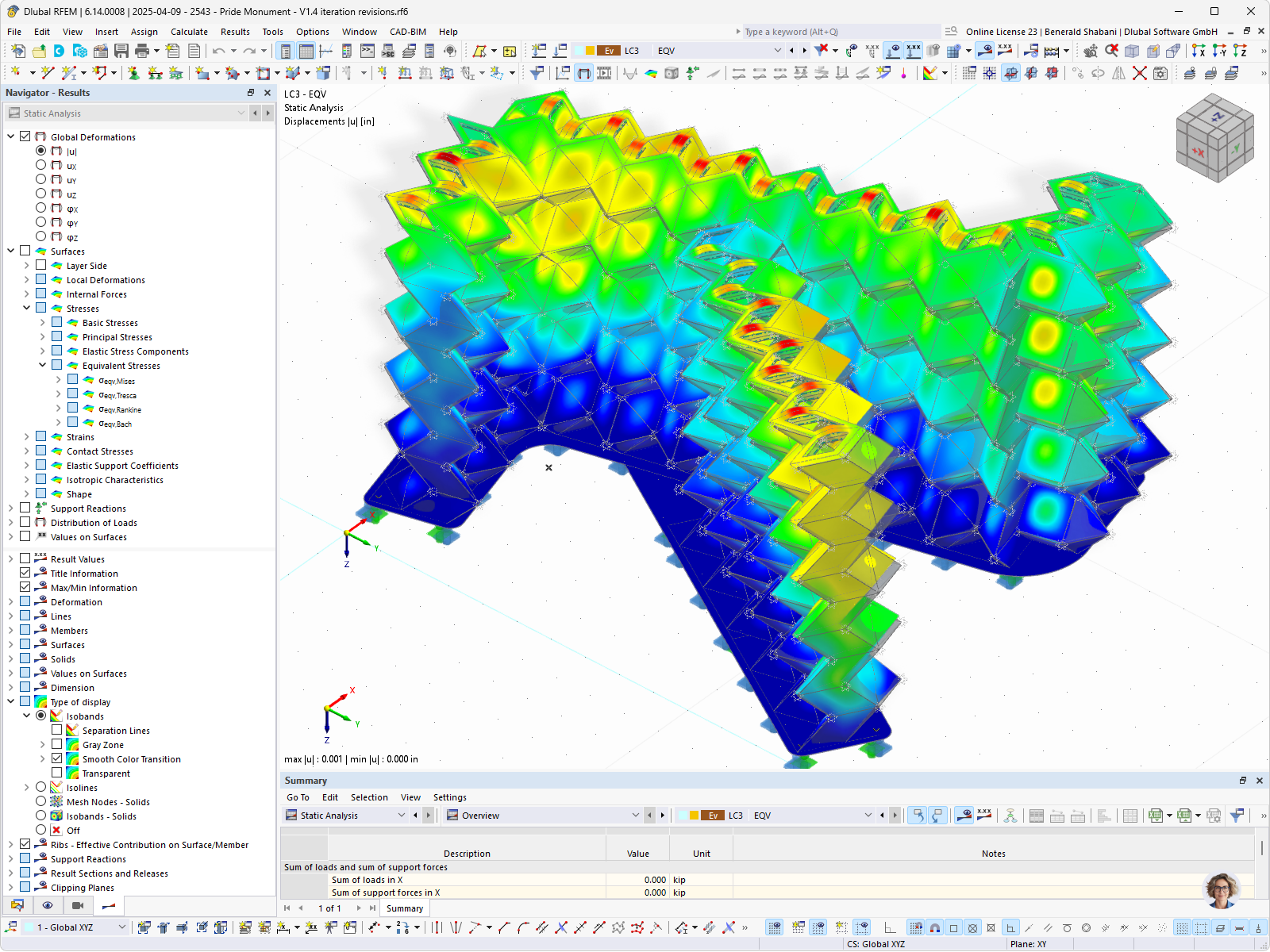Viewport: 1270px width, 952px height.
Task: Click the color scale editing icon with pencil
Action: [x=929, y=73]
